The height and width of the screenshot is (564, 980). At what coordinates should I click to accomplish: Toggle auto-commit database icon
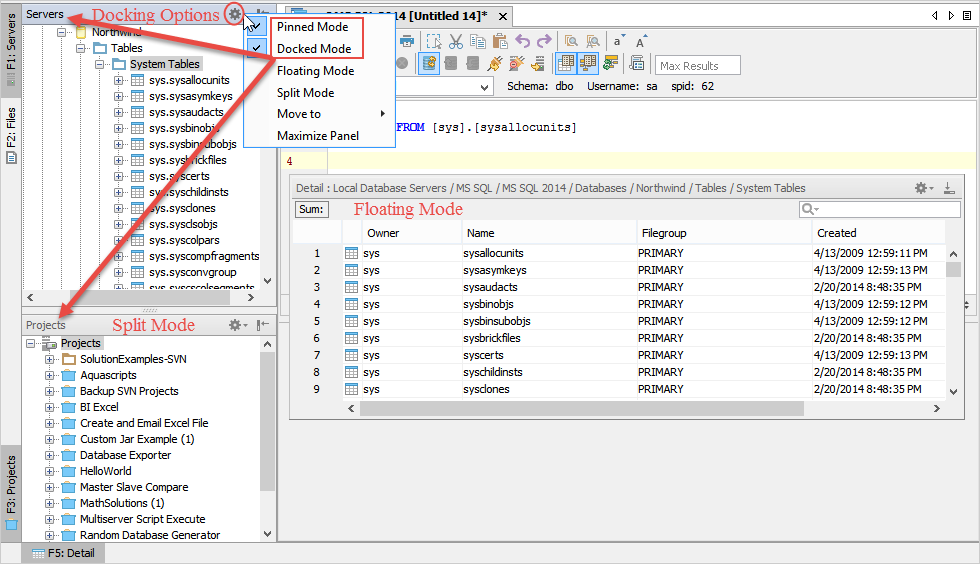pyautogui.click(x=429, y=63)
